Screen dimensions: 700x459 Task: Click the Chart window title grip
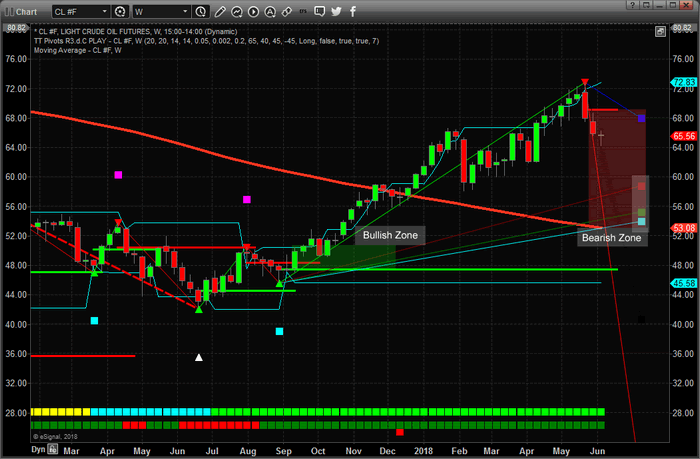point(9,12)
